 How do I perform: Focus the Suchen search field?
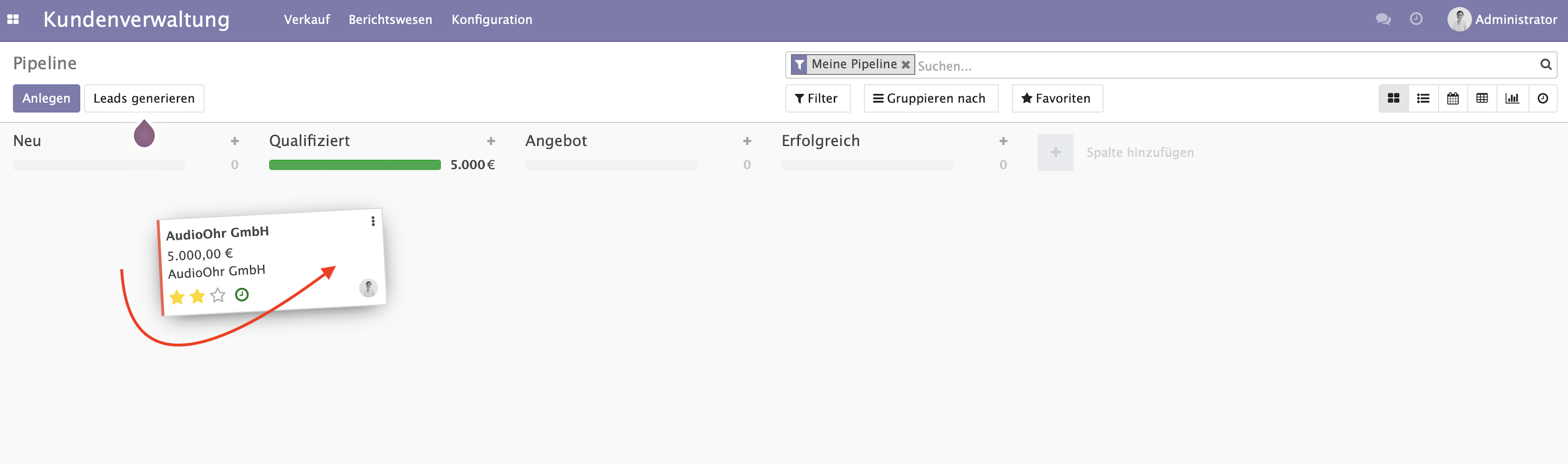coord(1227,65)
